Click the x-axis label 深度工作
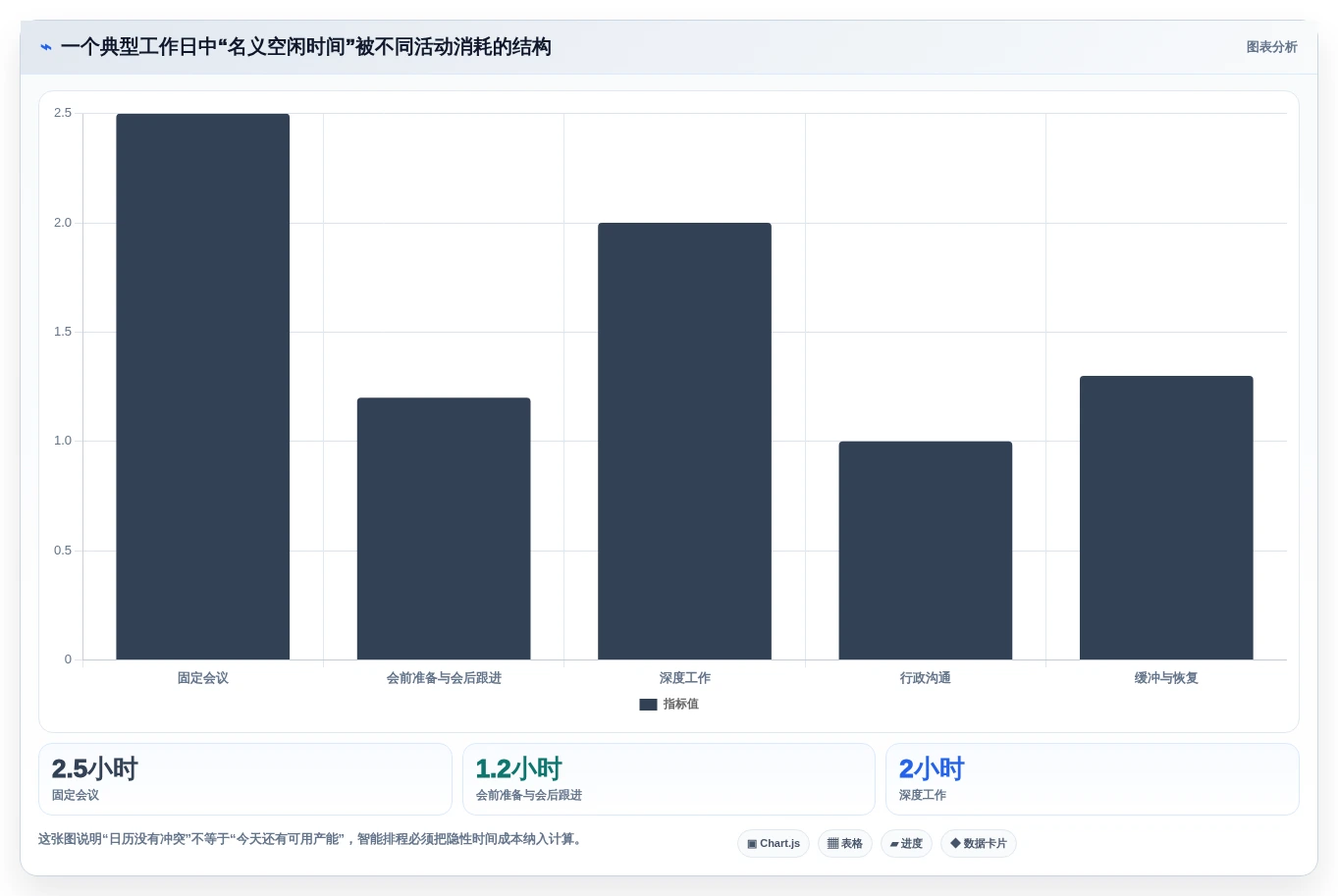 (x=684, y=678)
